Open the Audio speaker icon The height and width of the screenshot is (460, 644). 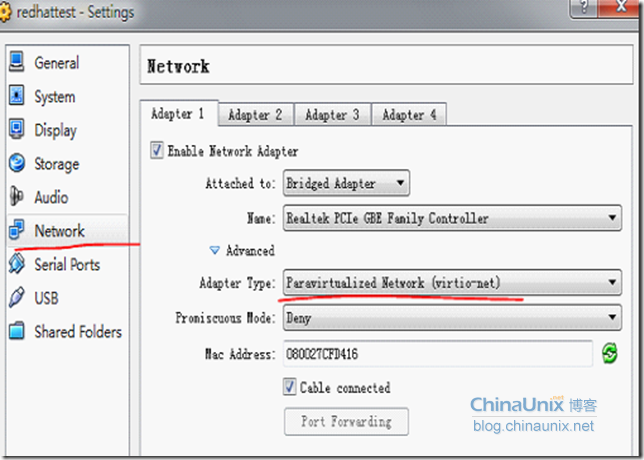tap(16, 196)
